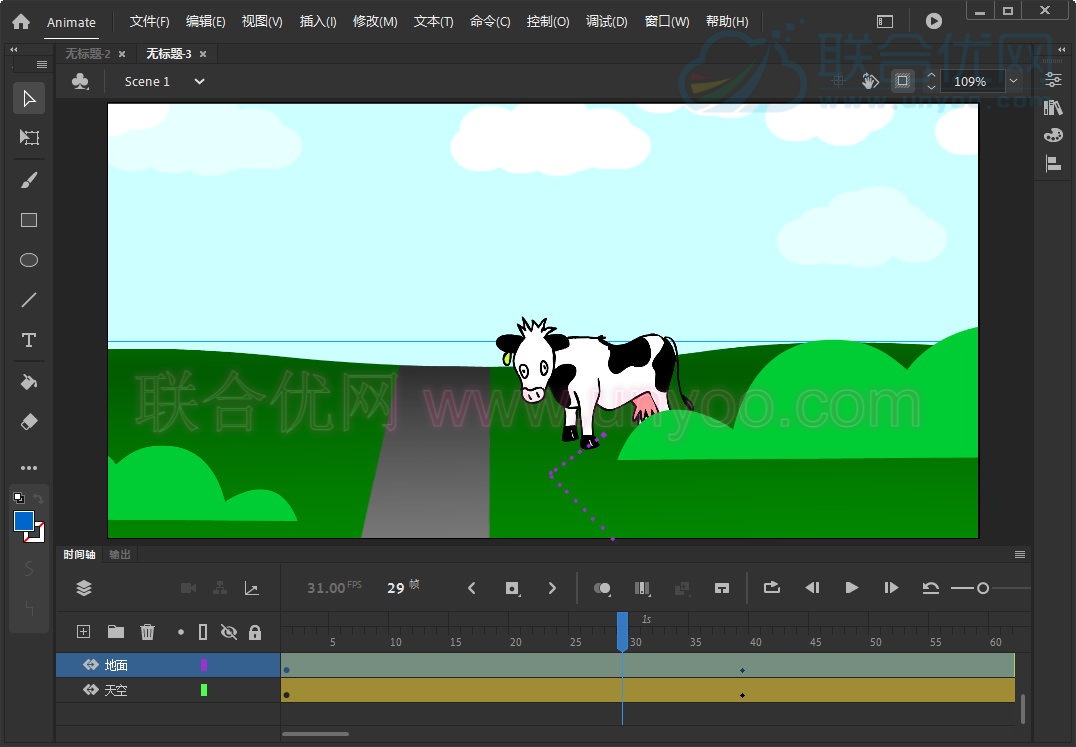Toggle hide all layers eye icon
This screenshot has height=747, width=1076.
[x=228, y=632]
